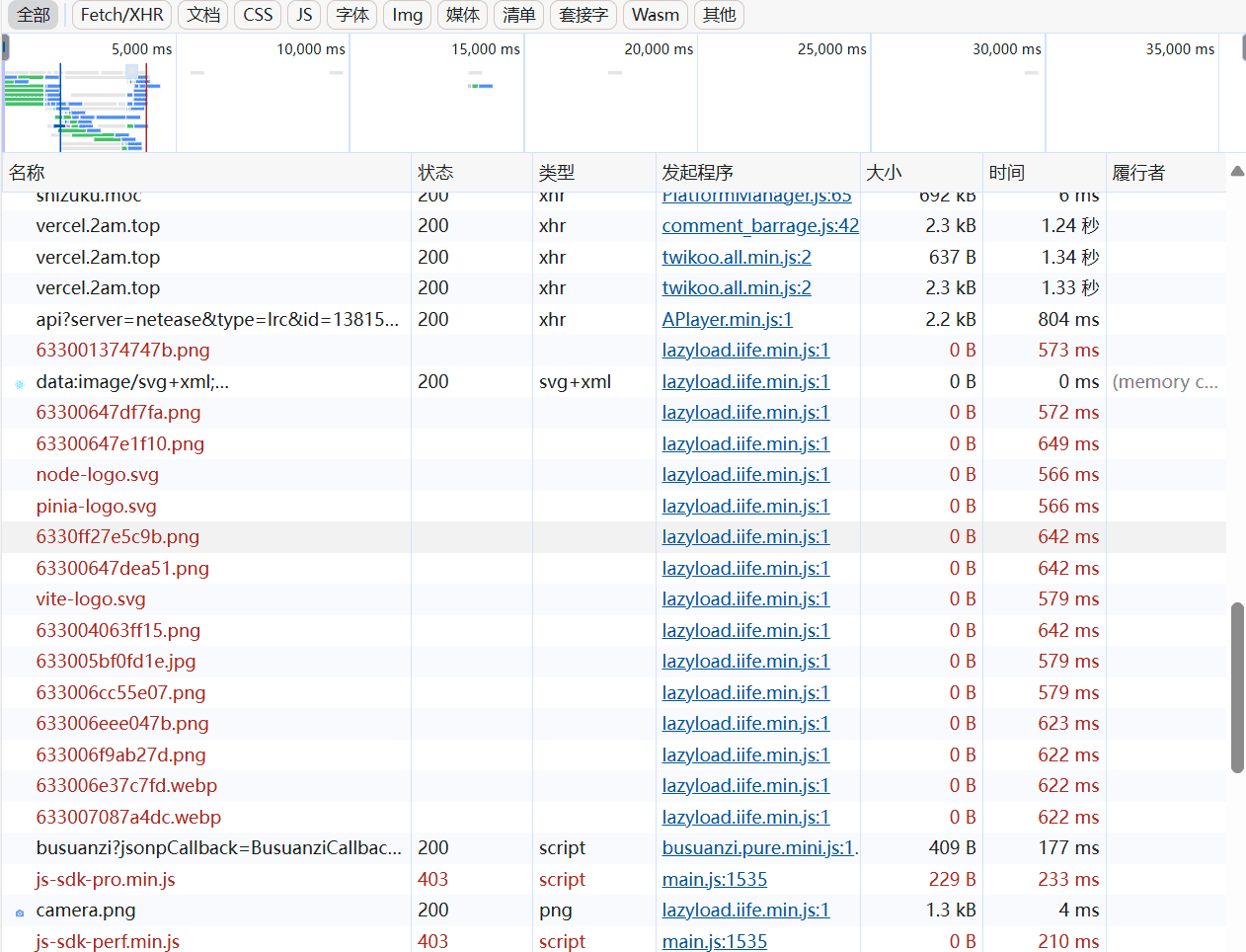Filter requests by Fetch/XHR
1246x952 pixels.
coord(121,15)
